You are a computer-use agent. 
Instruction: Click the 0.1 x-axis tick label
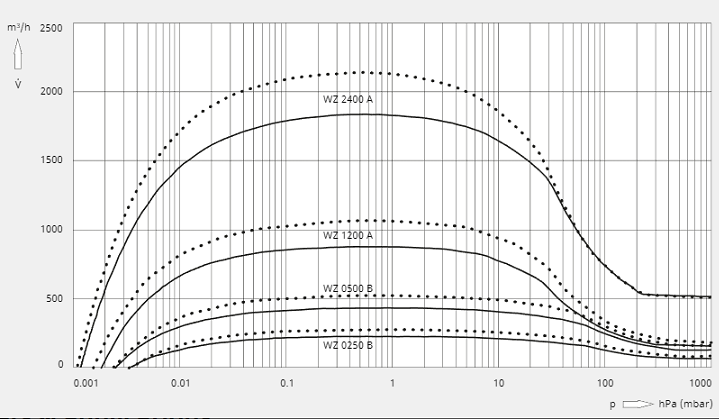pos(286,383)
